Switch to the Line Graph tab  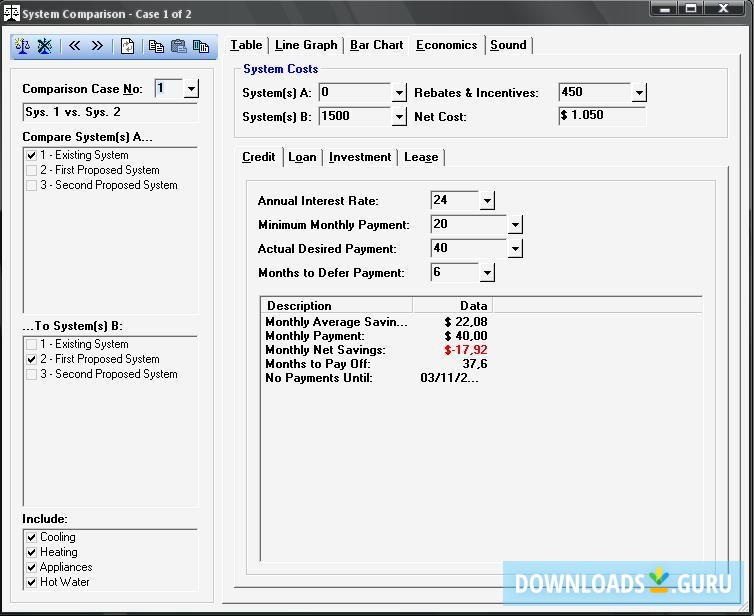(306, 45)
